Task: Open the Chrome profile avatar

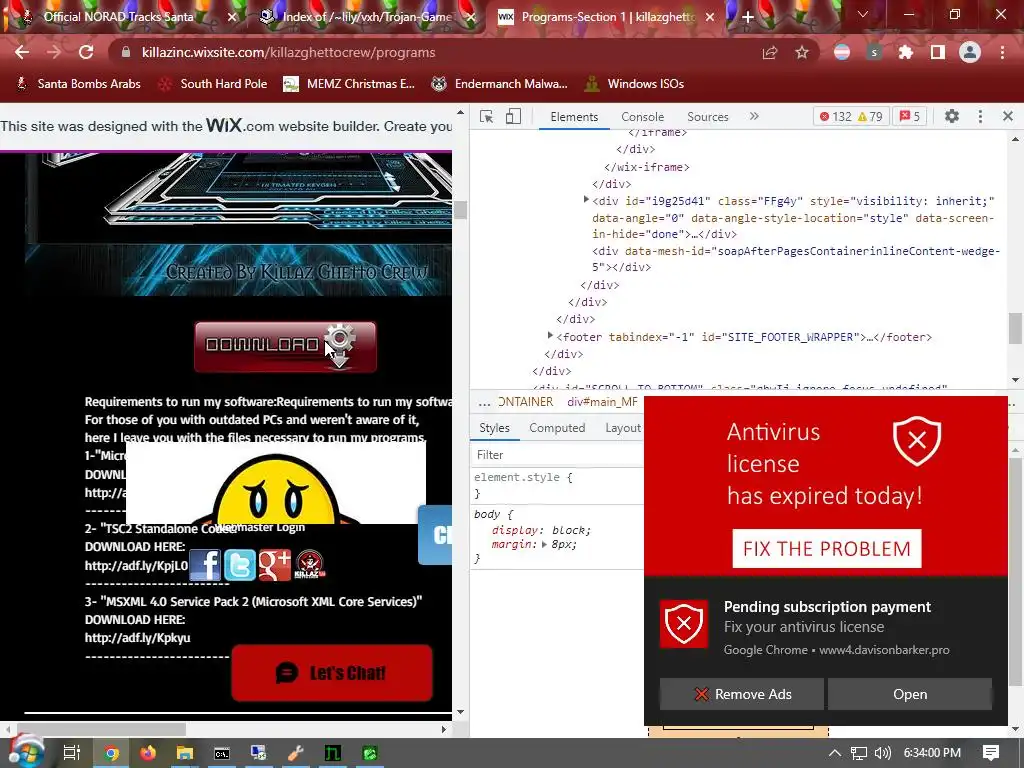Action: tap(970, 52)
